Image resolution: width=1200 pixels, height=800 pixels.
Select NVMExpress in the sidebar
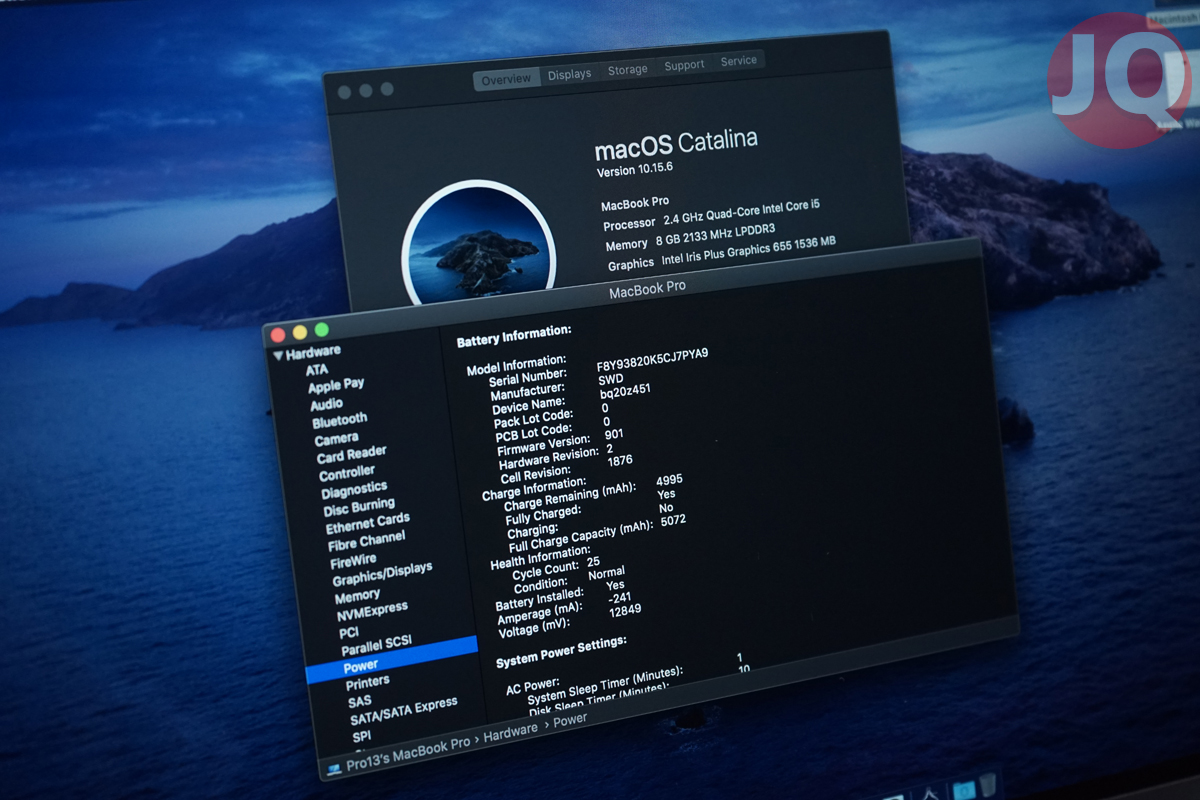[x=372, y=611]
